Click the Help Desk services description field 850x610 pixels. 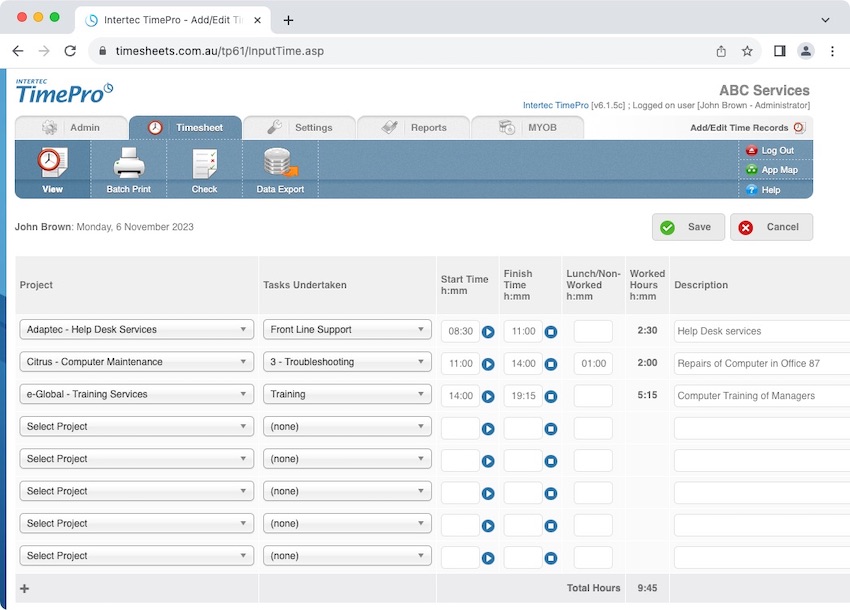(x=762, y=331)
